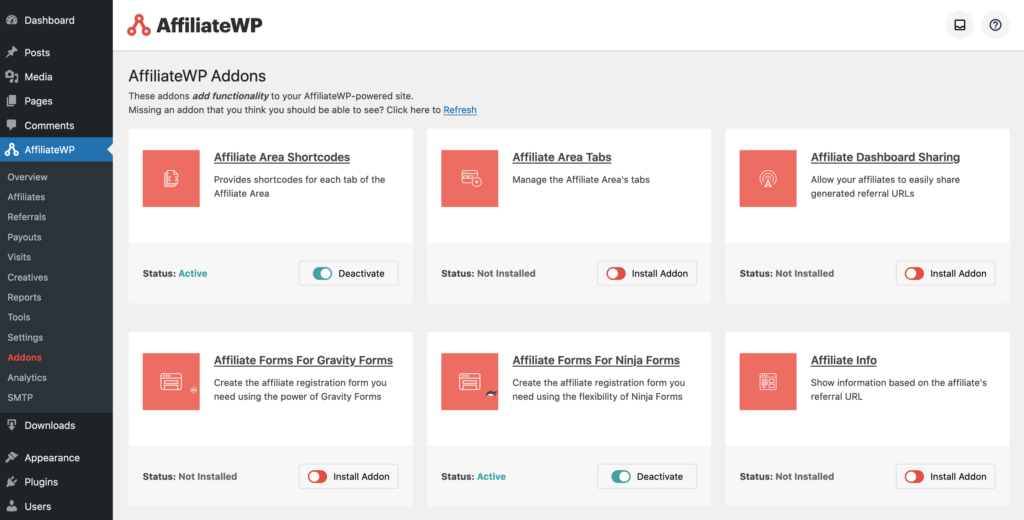Open the notifications inbox icon

tap(959, 25)
